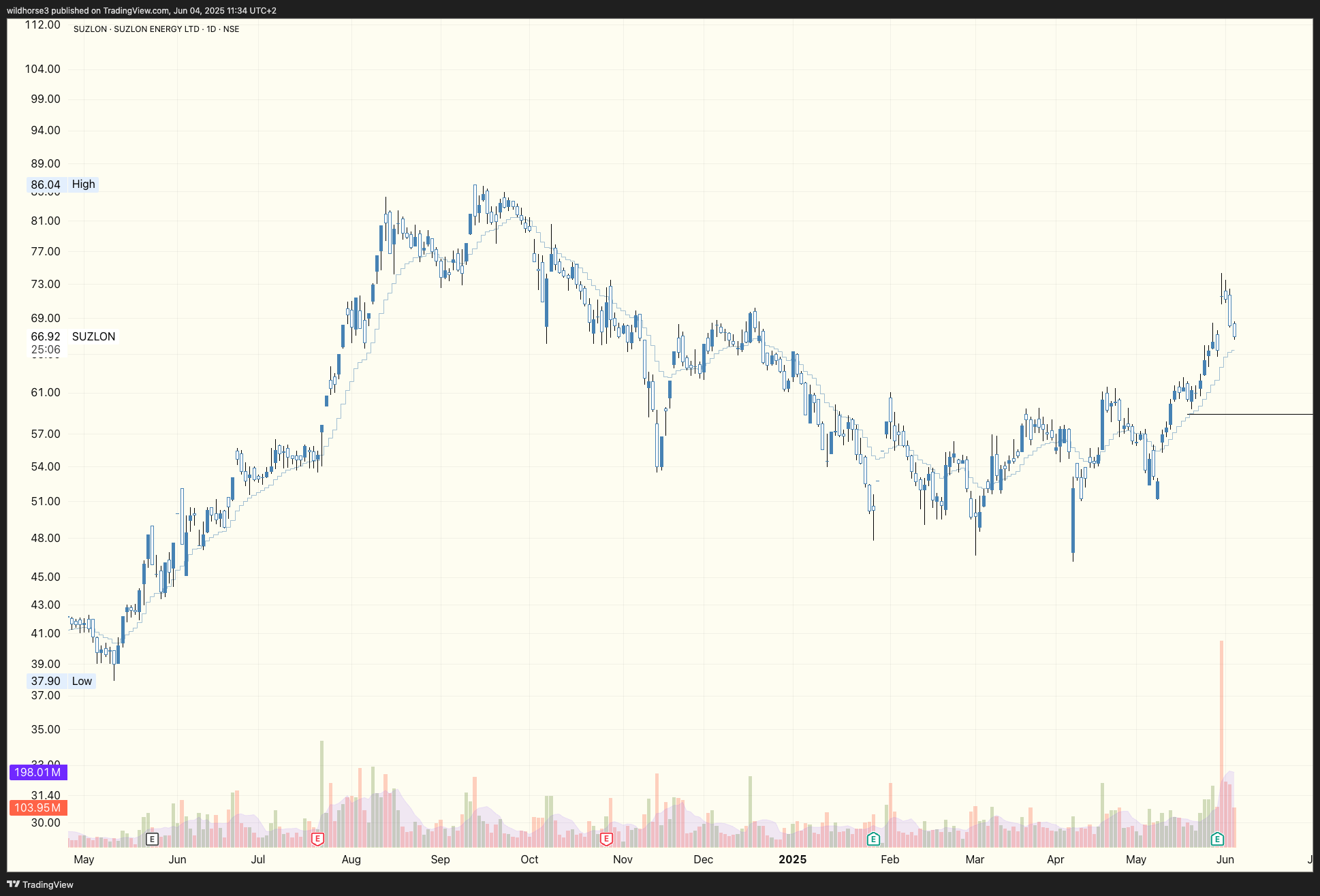Image resolution: width=1320 pixels, height=896 pixels.
Task: Click the 66.92 SUZLON last price label
Action: [73, 336]
